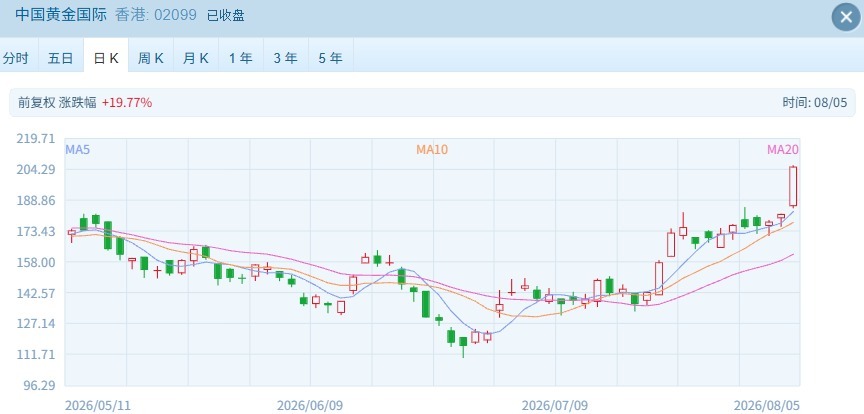
Task: Select the 日K tab
Action: 106,58
